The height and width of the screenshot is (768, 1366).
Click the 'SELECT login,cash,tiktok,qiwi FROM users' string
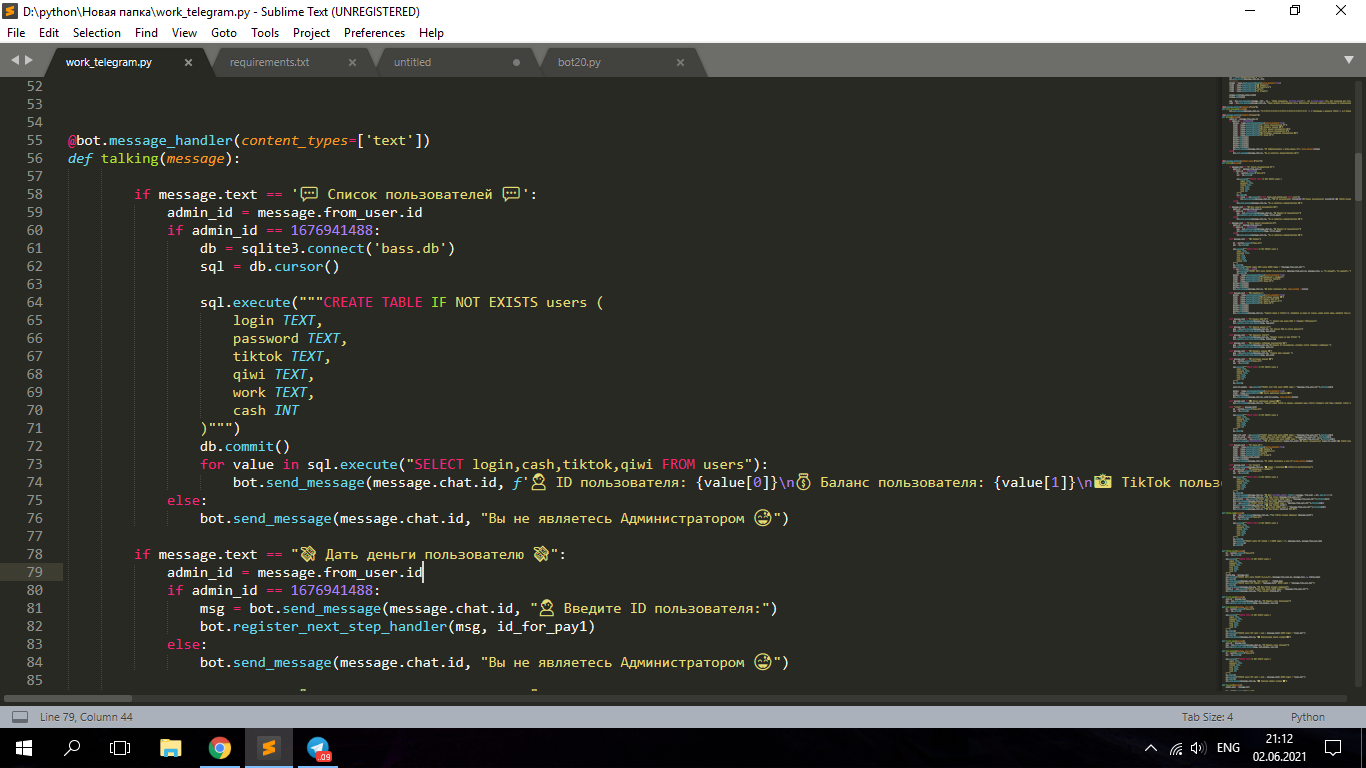click(580, 464)
